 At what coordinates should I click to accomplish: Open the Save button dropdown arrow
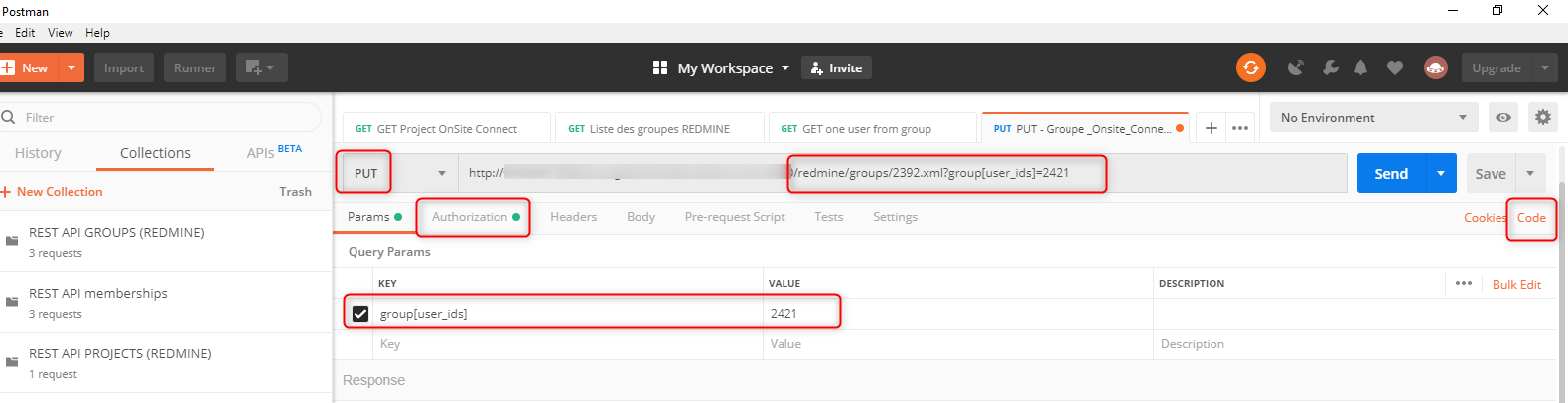click(x=1530, y=173)
